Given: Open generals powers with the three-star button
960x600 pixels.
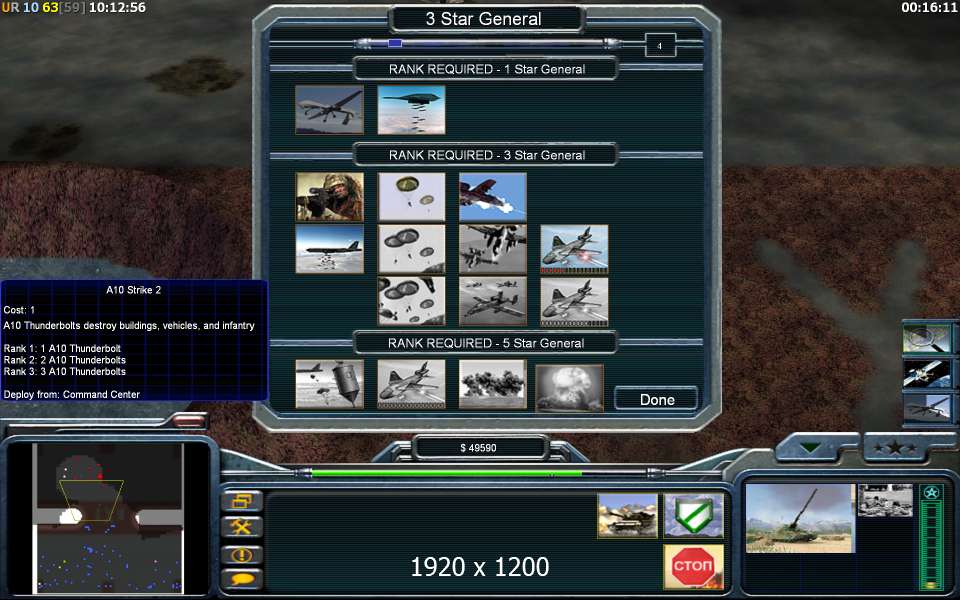Looking at the screenshot, I should [895, 448].
